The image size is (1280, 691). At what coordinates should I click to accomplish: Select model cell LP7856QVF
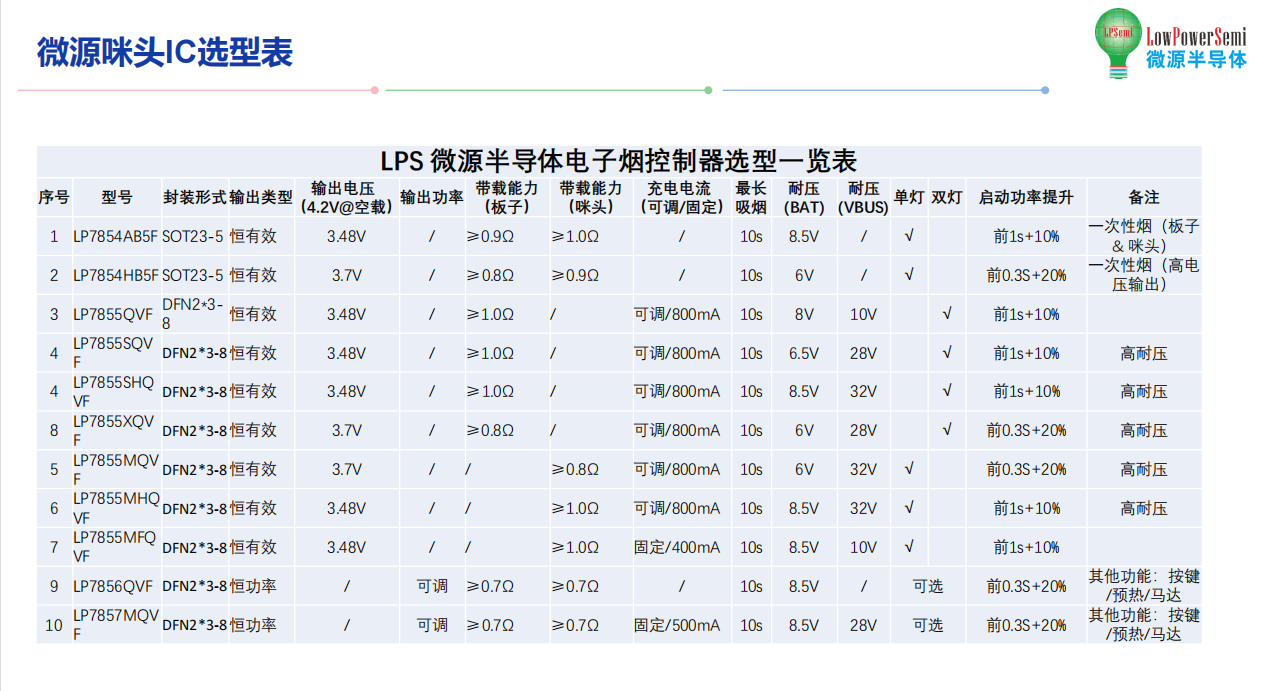113,586
